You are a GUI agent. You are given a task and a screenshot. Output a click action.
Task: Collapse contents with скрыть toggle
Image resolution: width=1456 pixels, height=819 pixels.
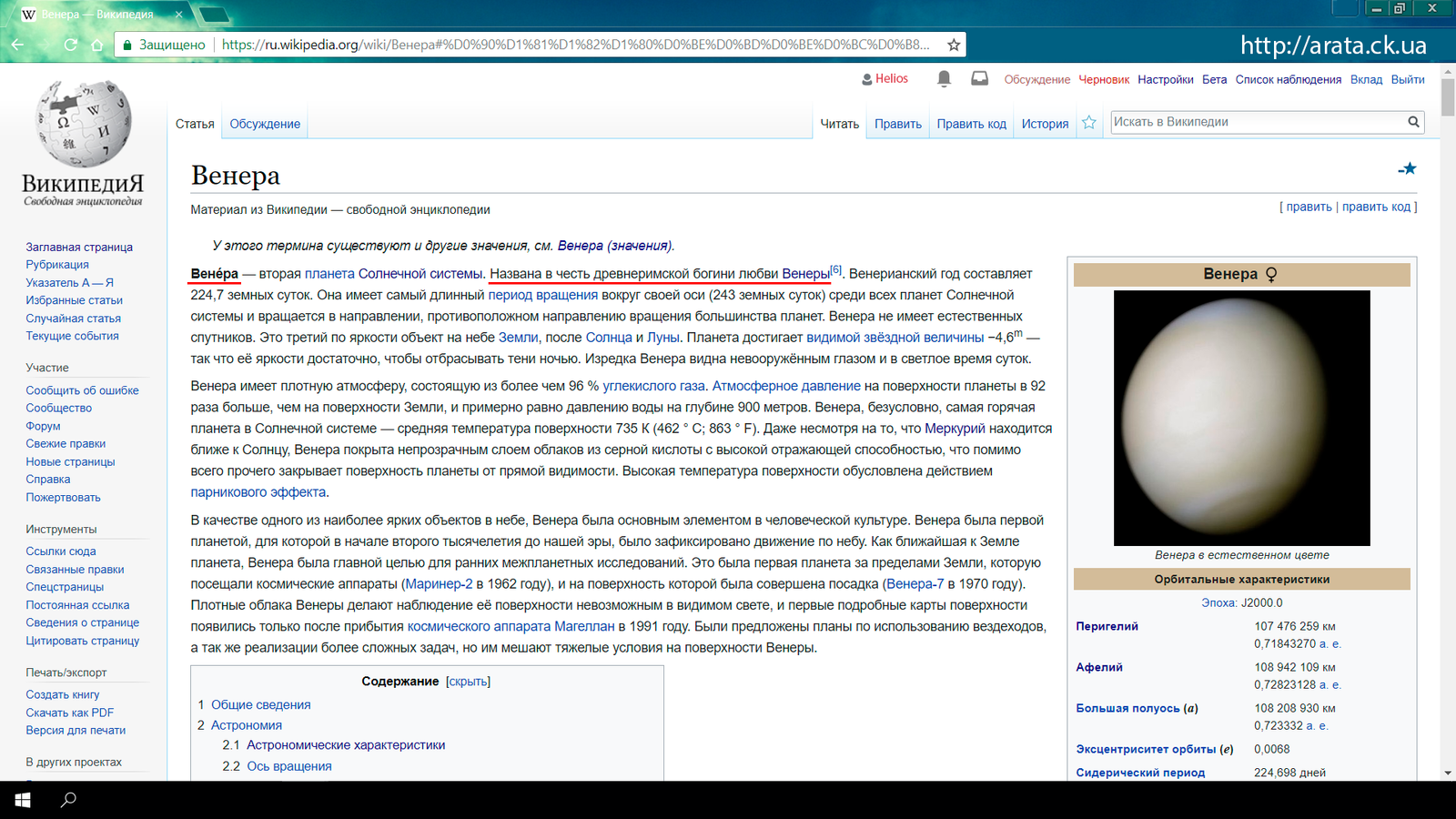pos(468,682)
